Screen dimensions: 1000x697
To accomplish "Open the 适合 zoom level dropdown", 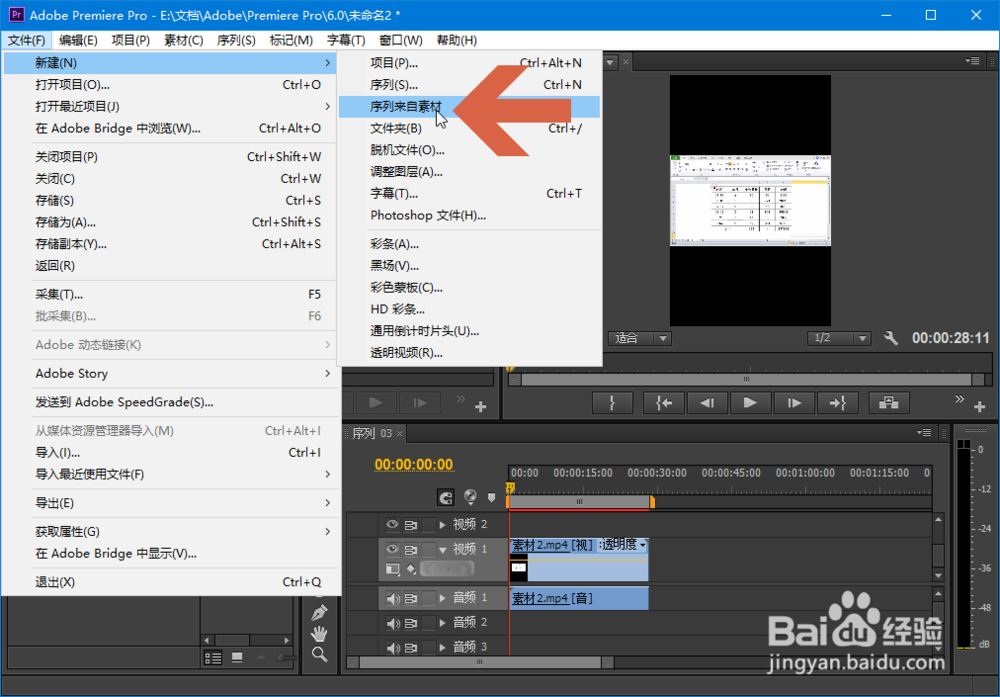I will coord(639,338).
